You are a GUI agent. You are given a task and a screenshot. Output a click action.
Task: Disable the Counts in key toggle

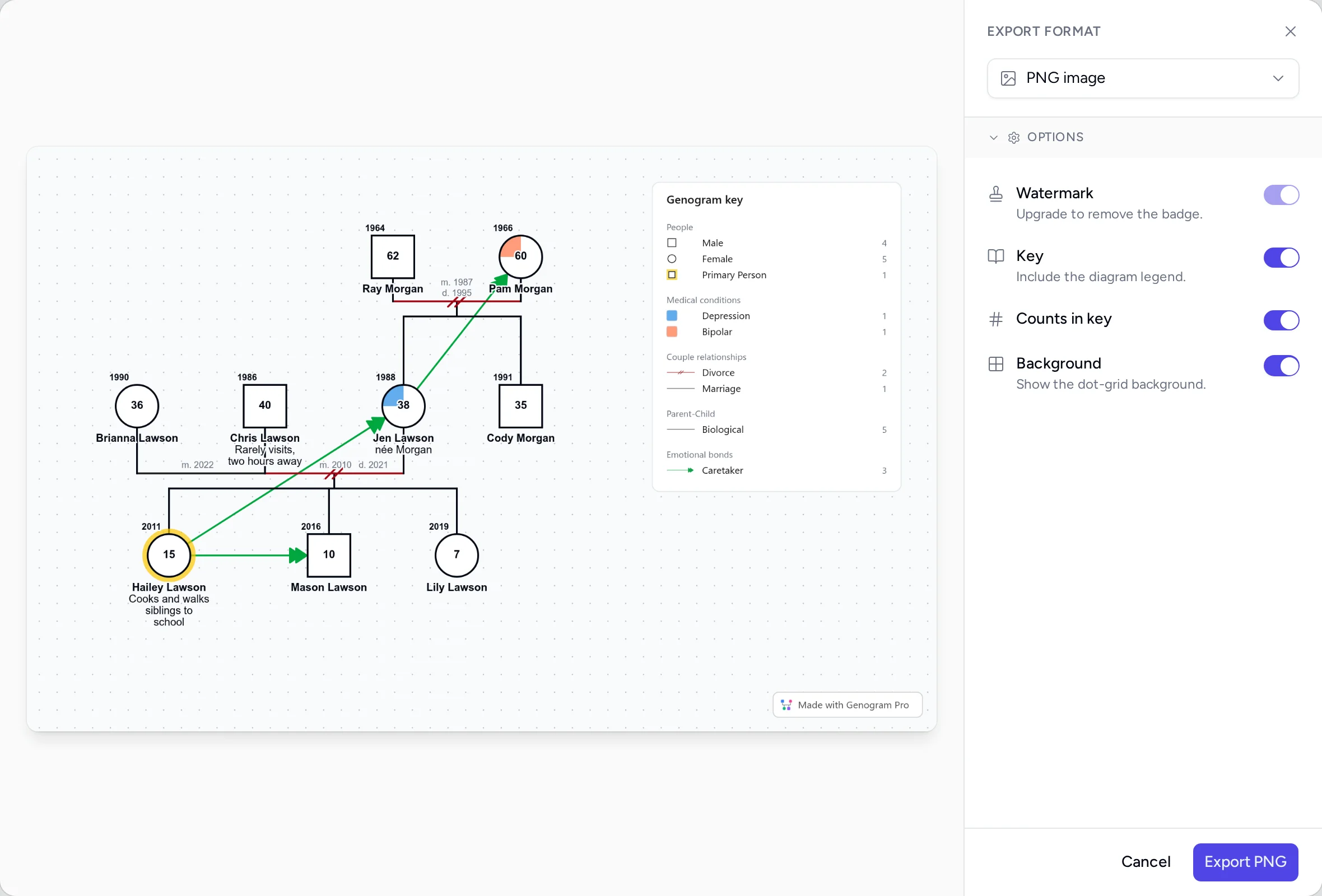(1281, 320)
